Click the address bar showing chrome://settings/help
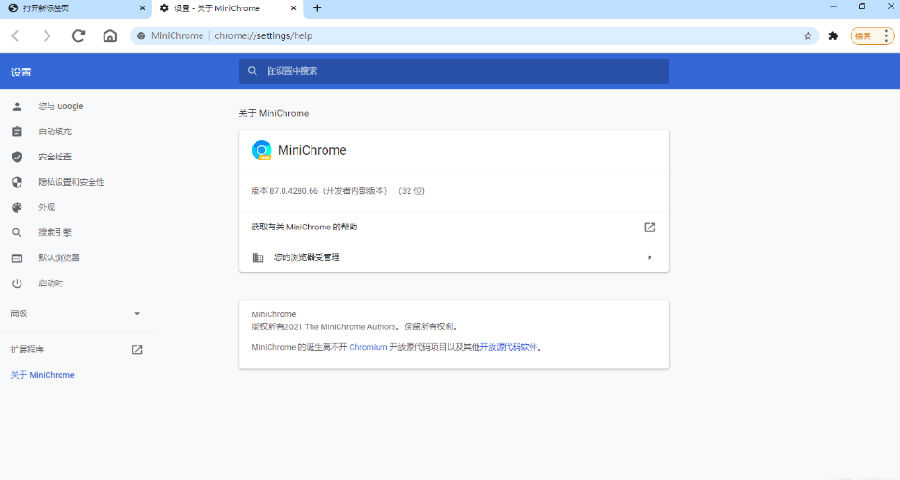The width and height of the screenshot is (900, 480). coord(474,36)
